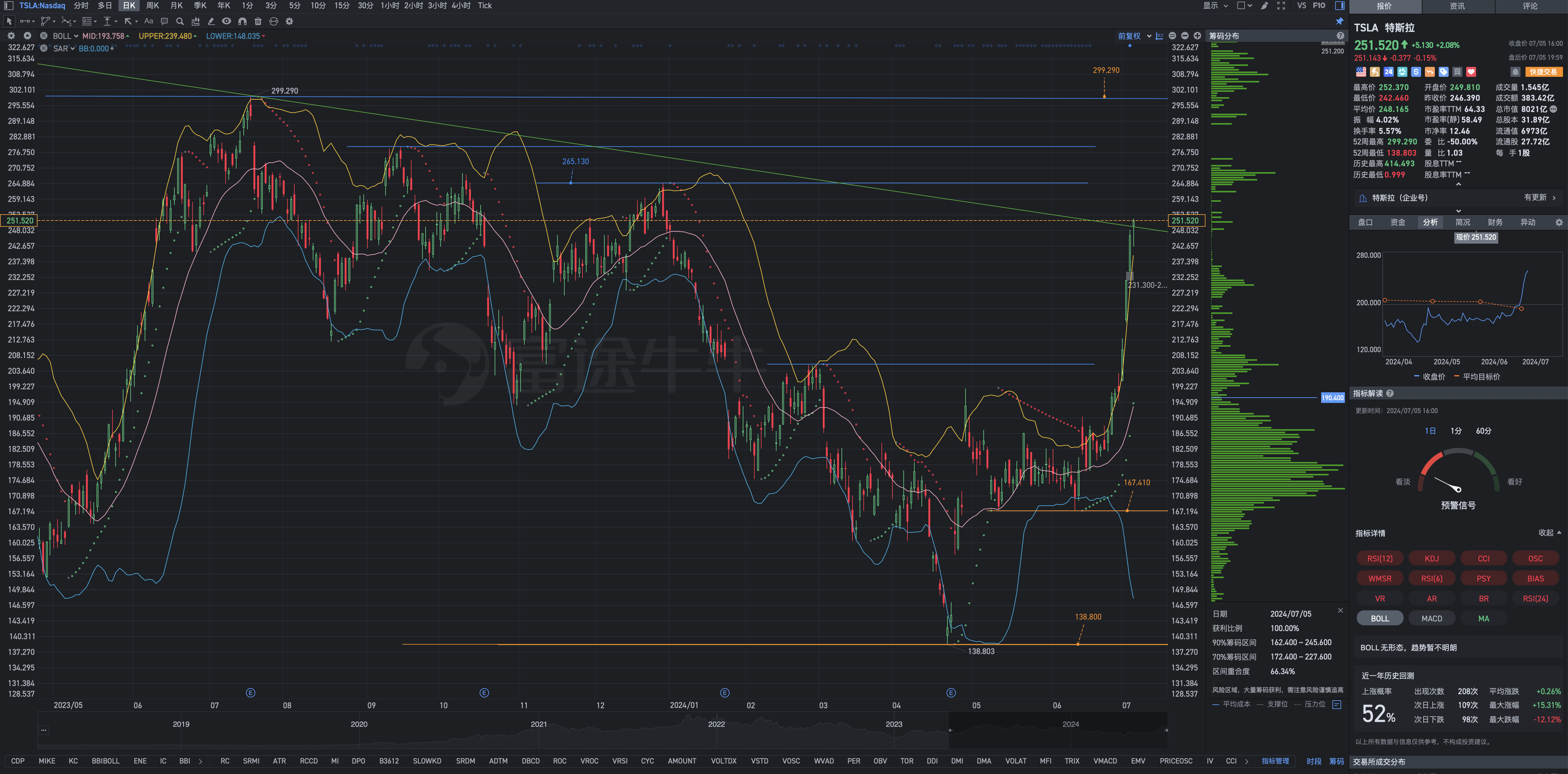
Task: Select the Aa text annotation tool
Action: pos(148,21)
